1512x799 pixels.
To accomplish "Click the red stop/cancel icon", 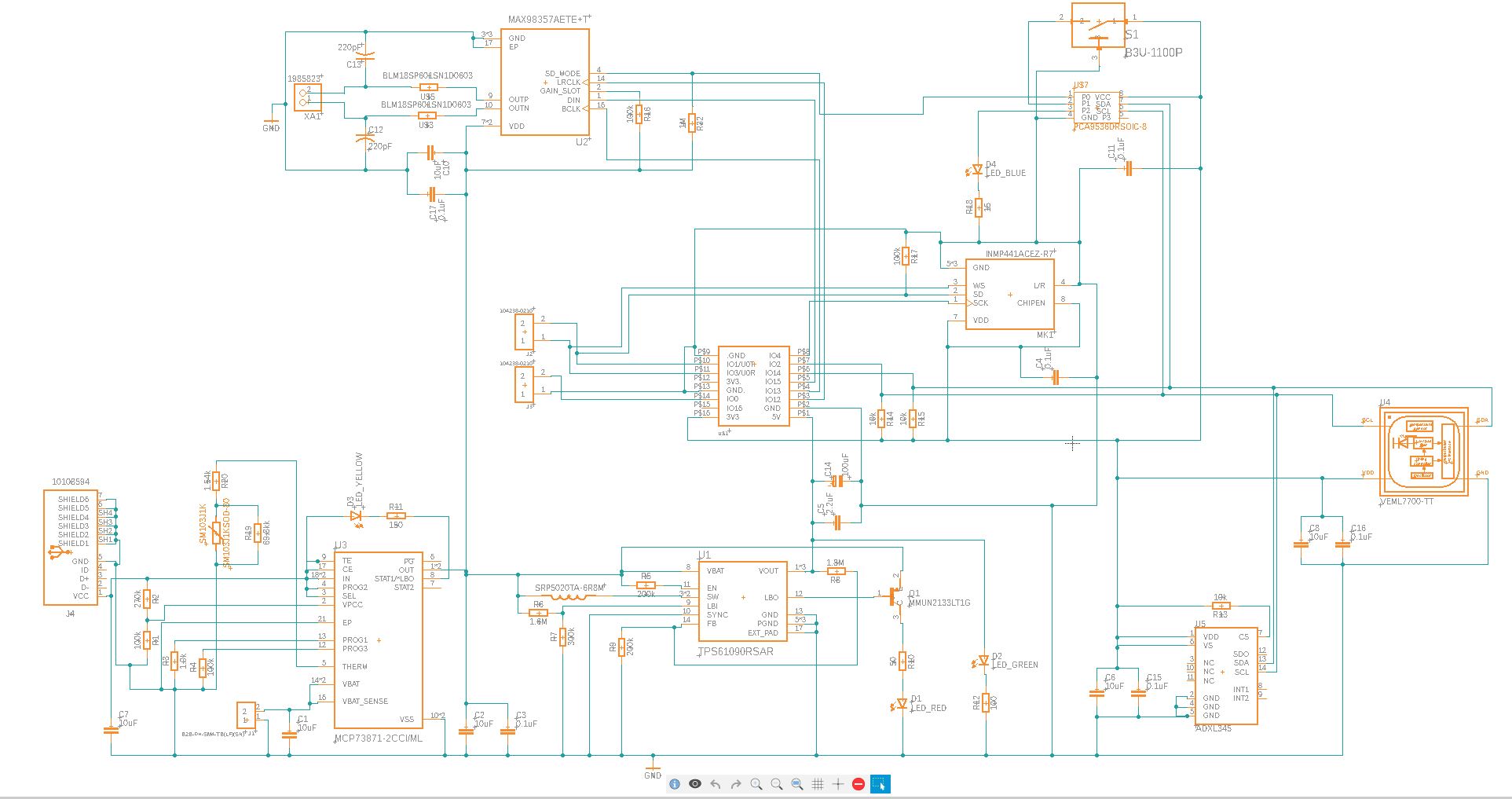I will 859,784.
